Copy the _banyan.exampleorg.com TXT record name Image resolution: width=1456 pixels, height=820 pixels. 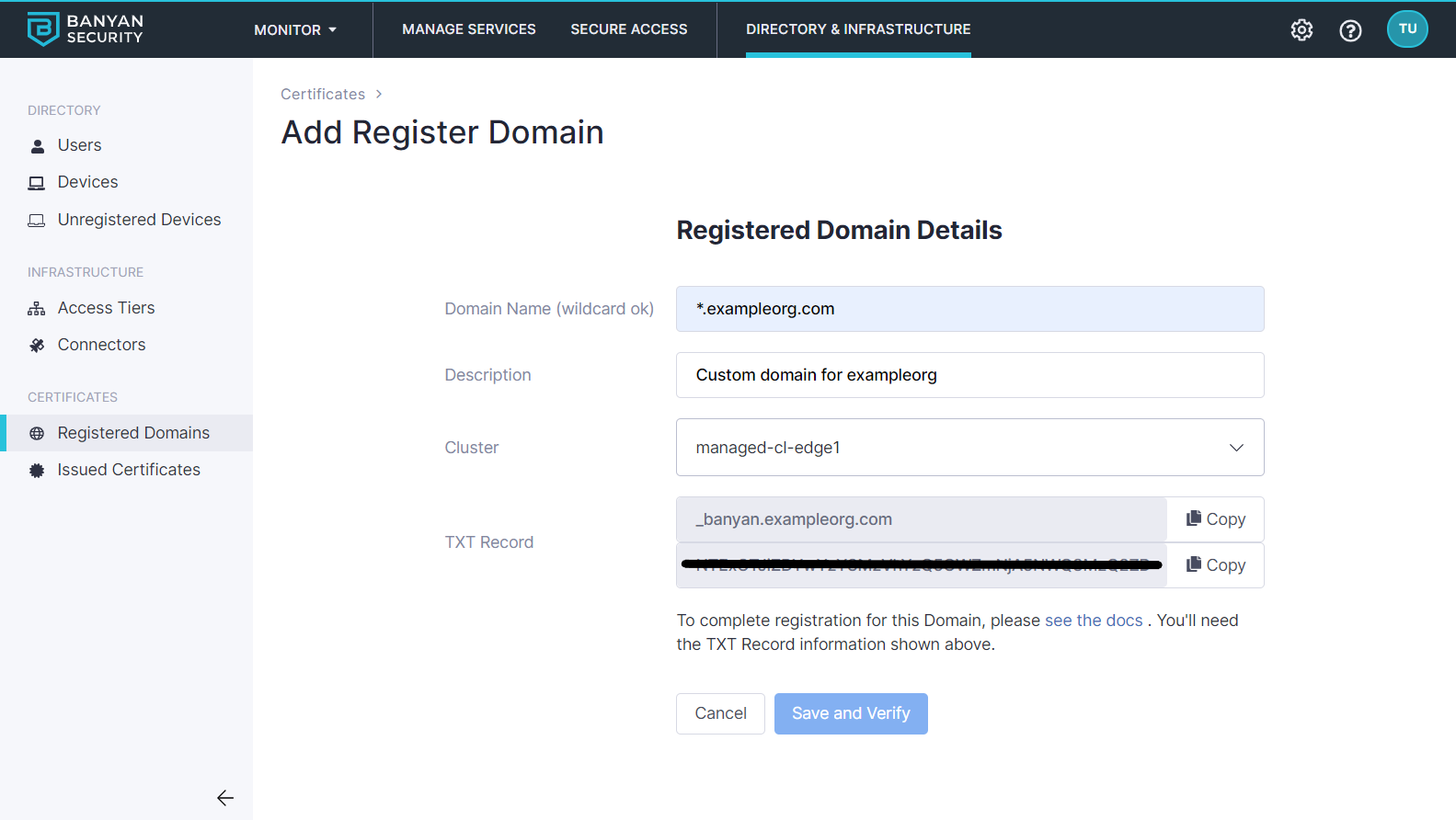pos(1215,519)
